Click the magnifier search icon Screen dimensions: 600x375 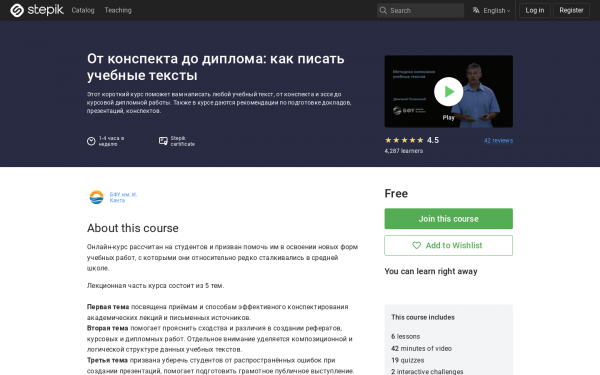(383, 10)
